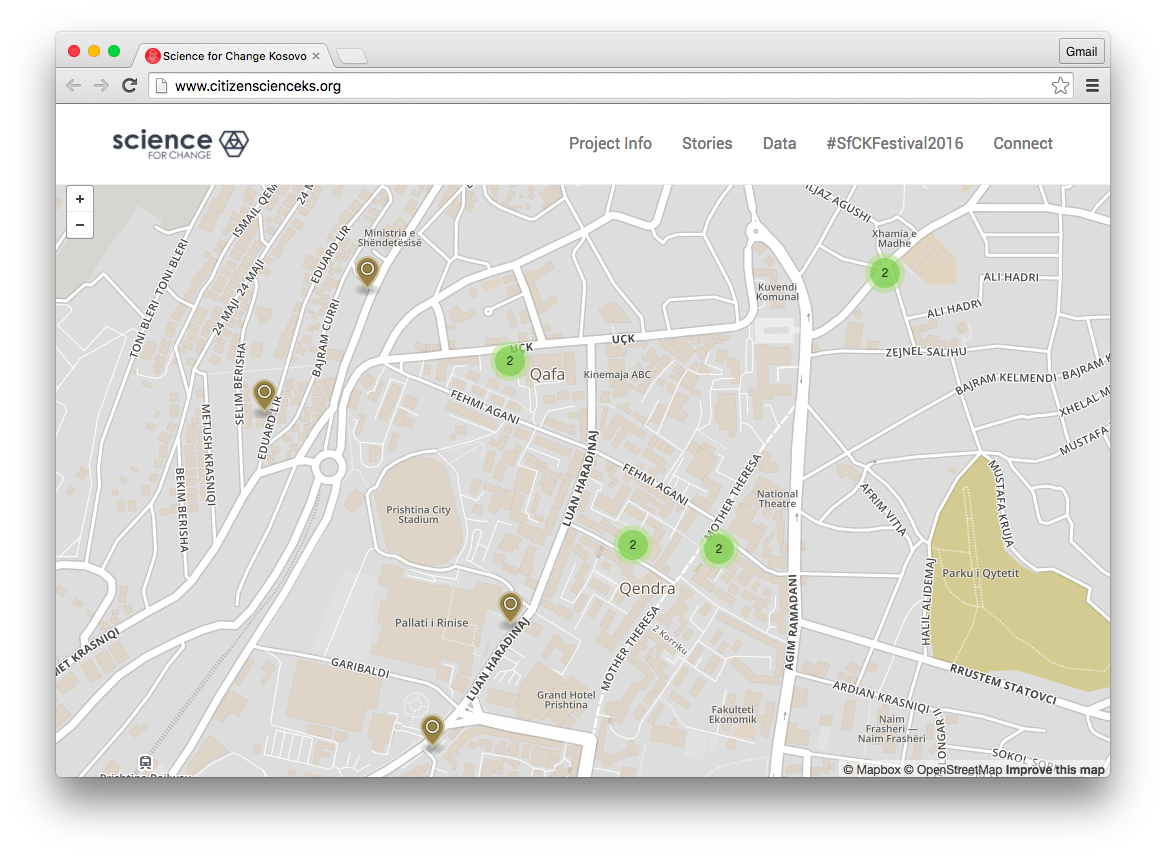
Task: Click the page icon in the address bar
Action: click(x=161, y=86)
